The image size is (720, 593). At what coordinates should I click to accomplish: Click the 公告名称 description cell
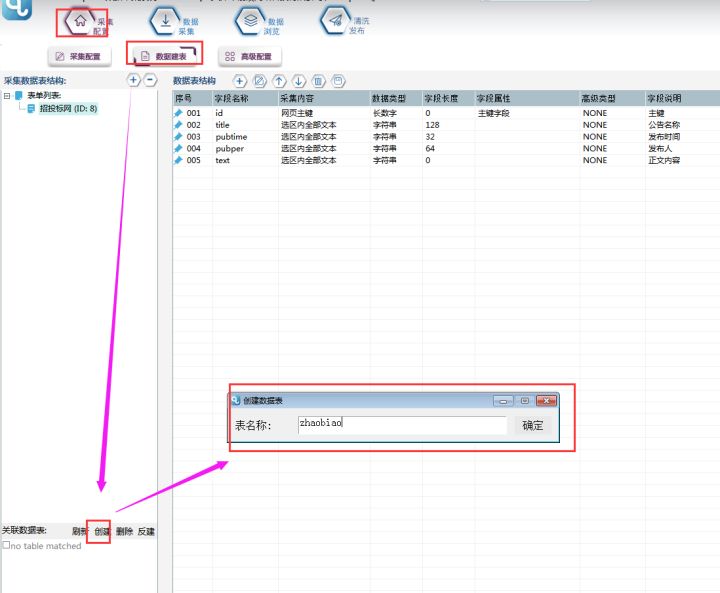tap(664, 125)
